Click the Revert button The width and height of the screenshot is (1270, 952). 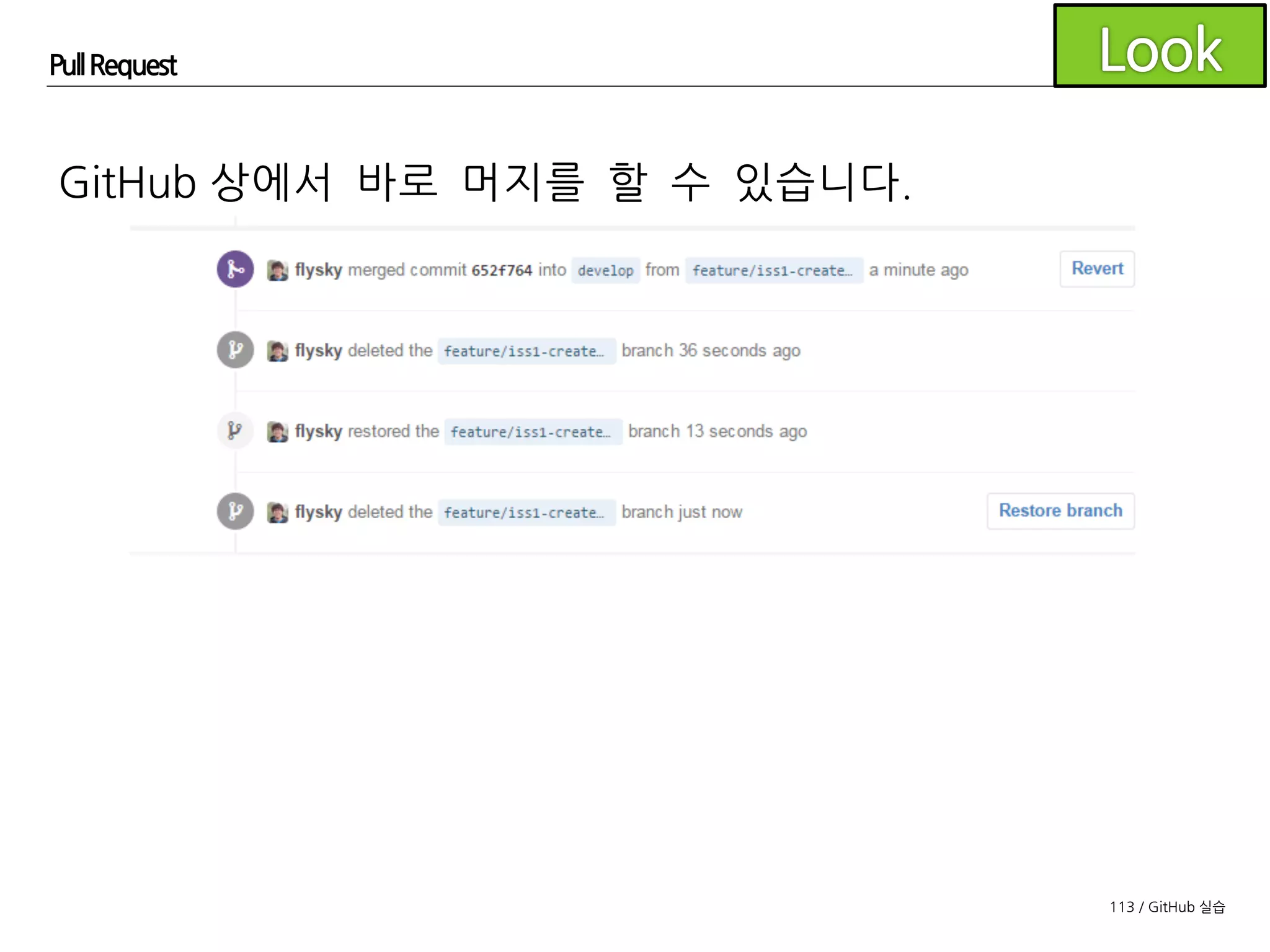[1097, 269]
